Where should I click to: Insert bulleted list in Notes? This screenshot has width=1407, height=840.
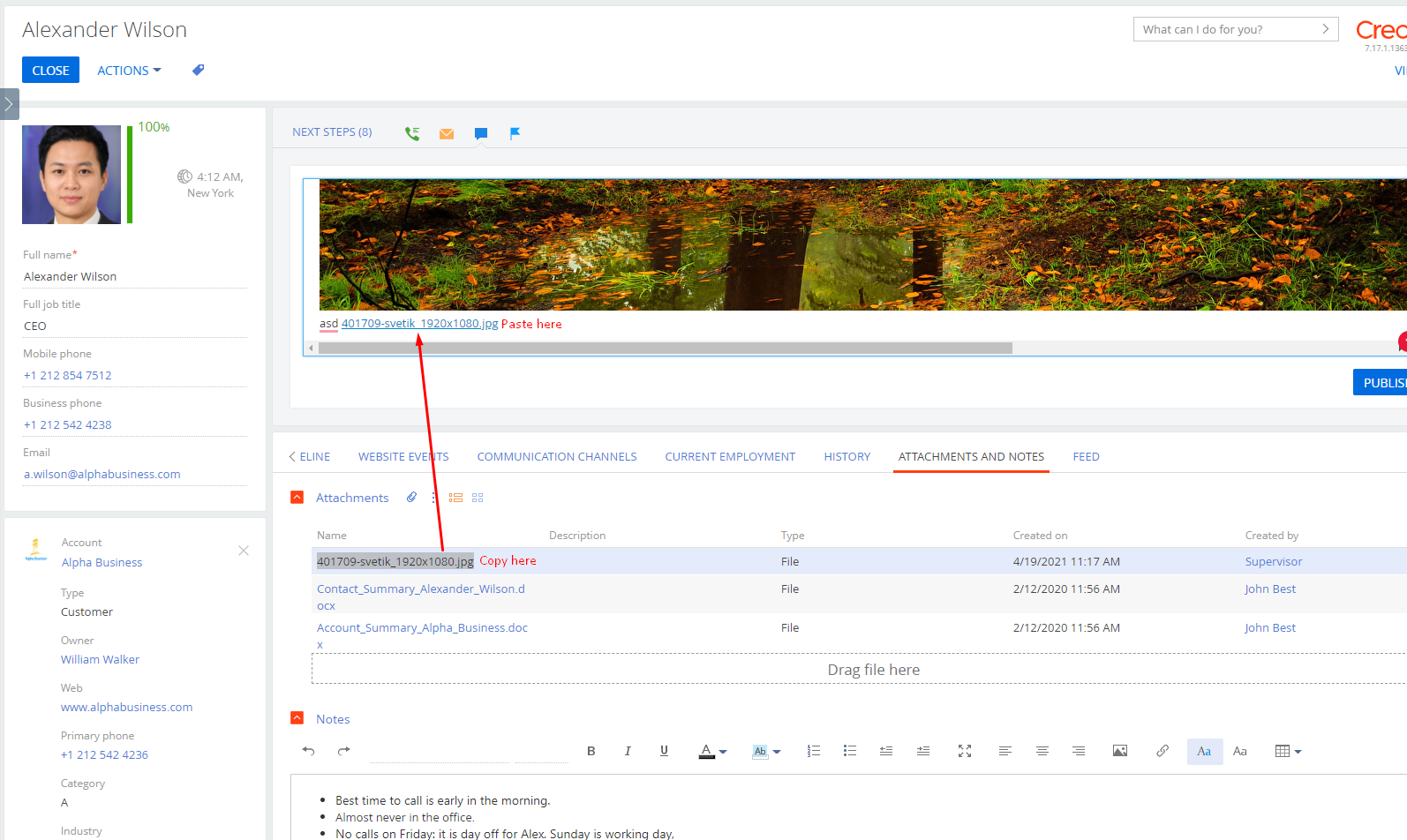click(x=850, y=751)
